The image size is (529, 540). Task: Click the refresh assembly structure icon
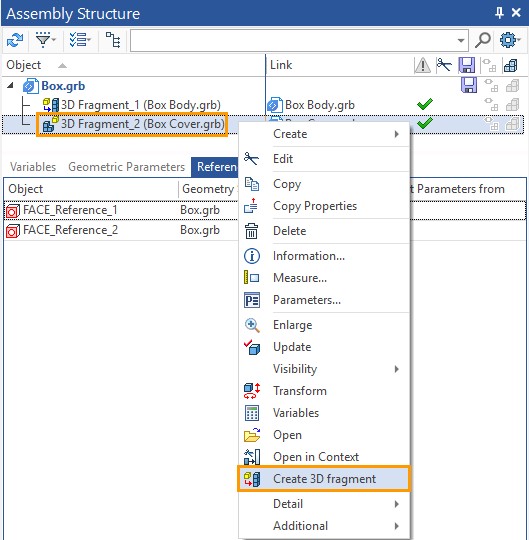click(x=15, y=41)
